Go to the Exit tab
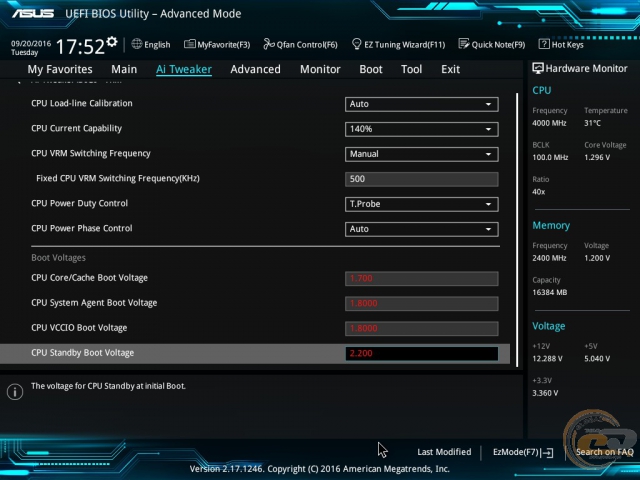Screen dimensions: 640x480 [450, 69]
